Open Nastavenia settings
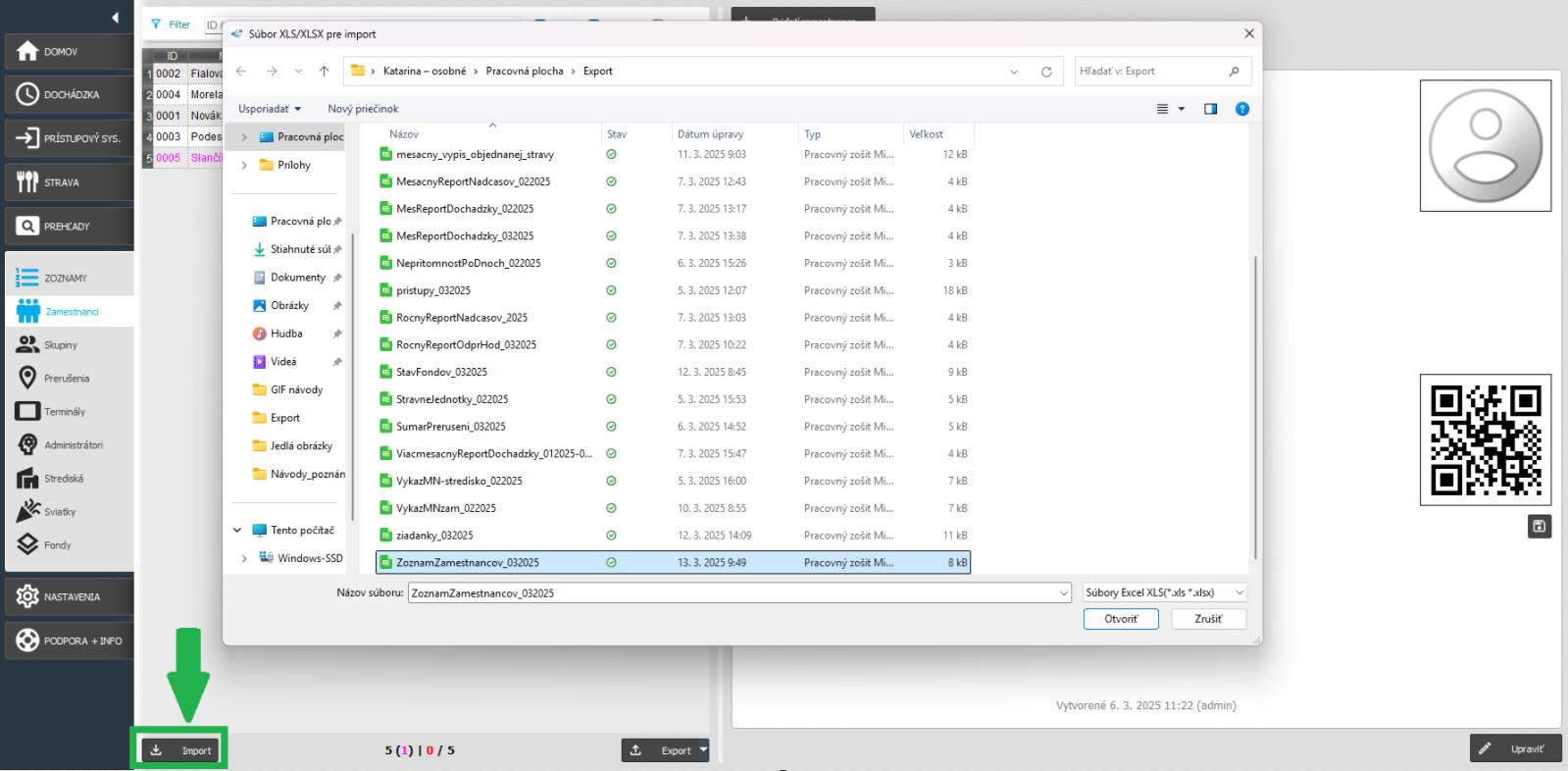The width and height of the screenshot is (1568, 771). (68, 596)
